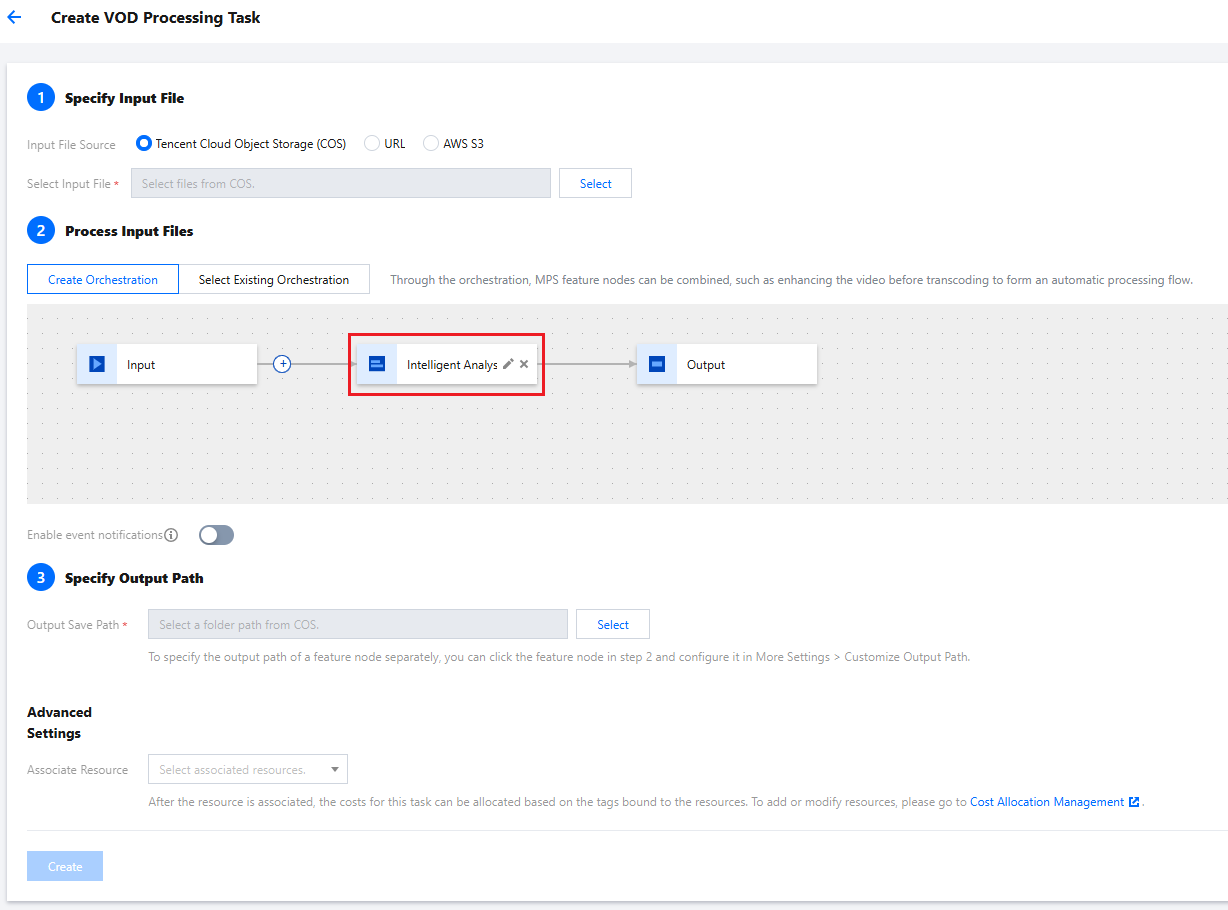1228x910 pixels.
Task: Click the Output Save Path input field
Action: point(357,625)
